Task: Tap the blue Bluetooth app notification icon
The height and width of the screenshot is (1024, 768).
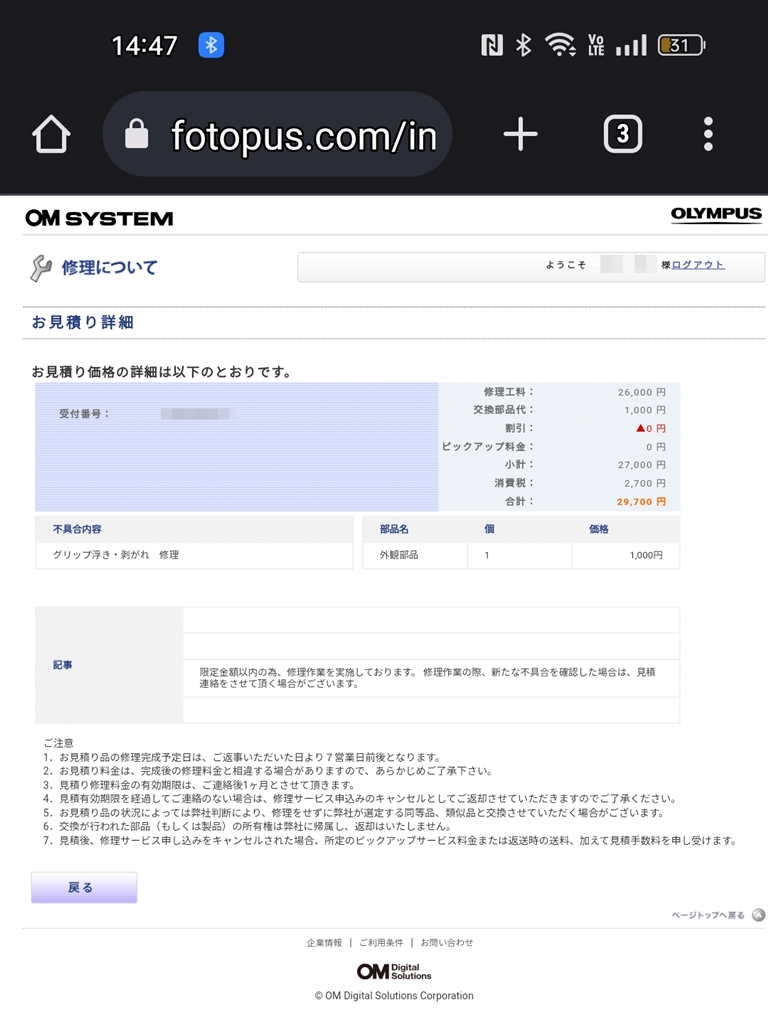Action: [x=211, y=45]
